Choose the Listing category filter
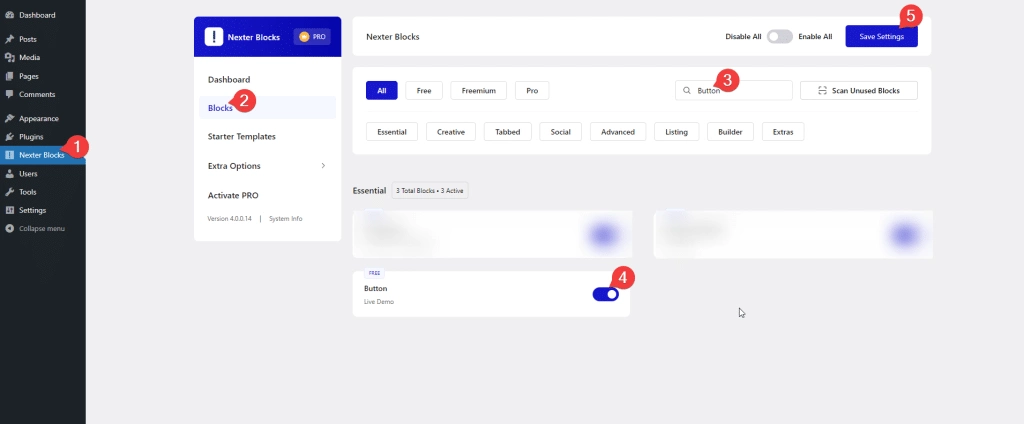This screenshot has height=424, width=1024. [x=677, y=132]
